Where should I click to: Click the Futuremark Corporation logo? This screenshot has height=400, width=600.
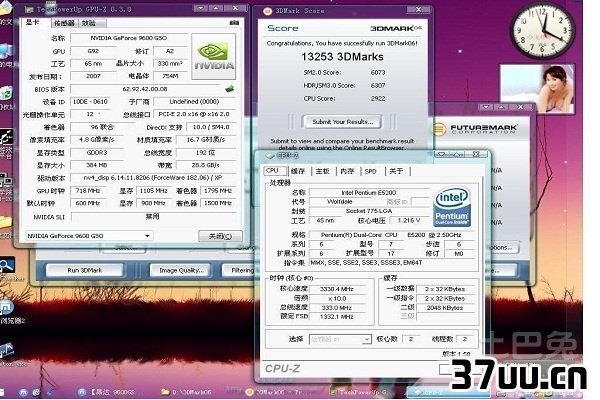[477, 129]
